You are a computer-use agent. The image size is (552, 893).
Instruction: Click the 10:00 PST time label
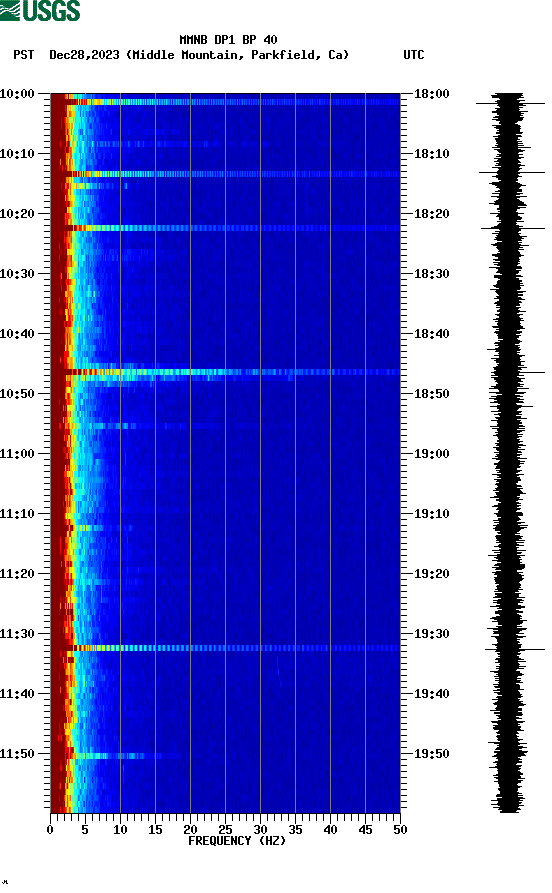click(17, 93)
